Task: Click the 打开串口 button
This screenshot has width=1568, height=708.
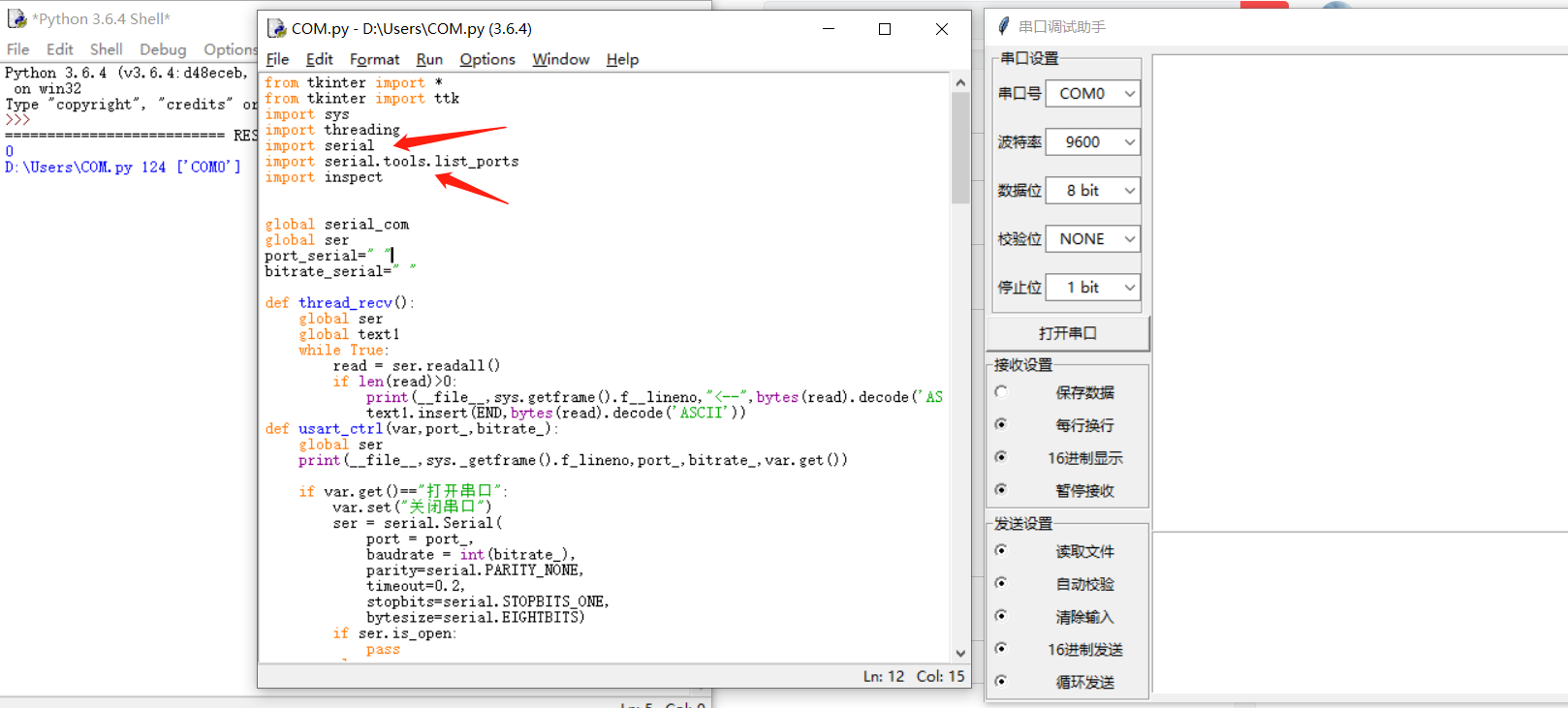Action: click(1068, 333)
